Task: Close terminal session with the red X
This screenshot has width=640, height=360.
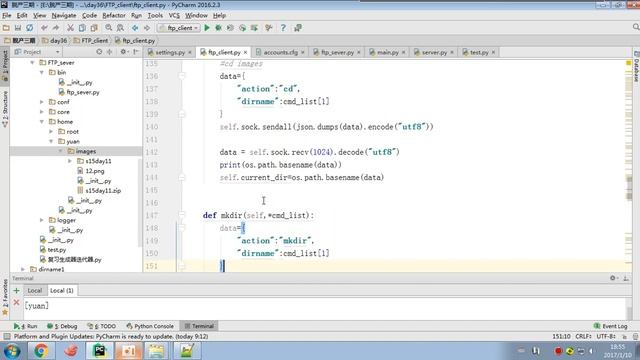Action: coord(16,302)
